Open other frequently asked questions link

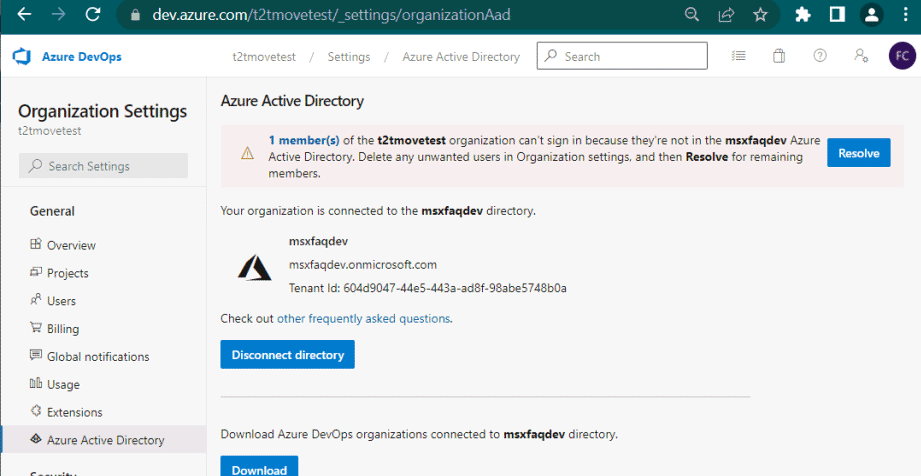coord(364,319)
